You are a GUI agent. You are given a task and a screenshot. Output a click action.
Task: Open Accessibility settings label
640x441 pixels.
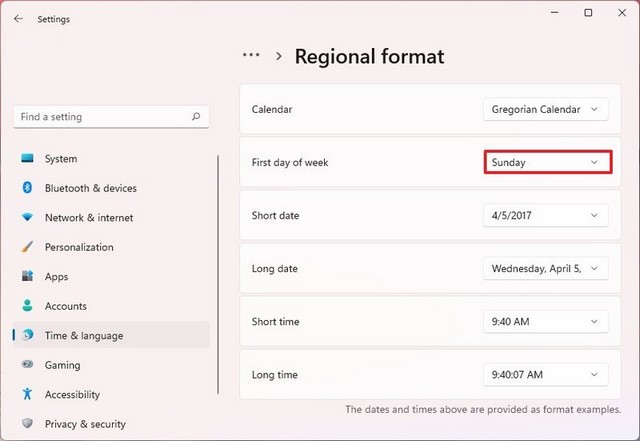(72, 394)
